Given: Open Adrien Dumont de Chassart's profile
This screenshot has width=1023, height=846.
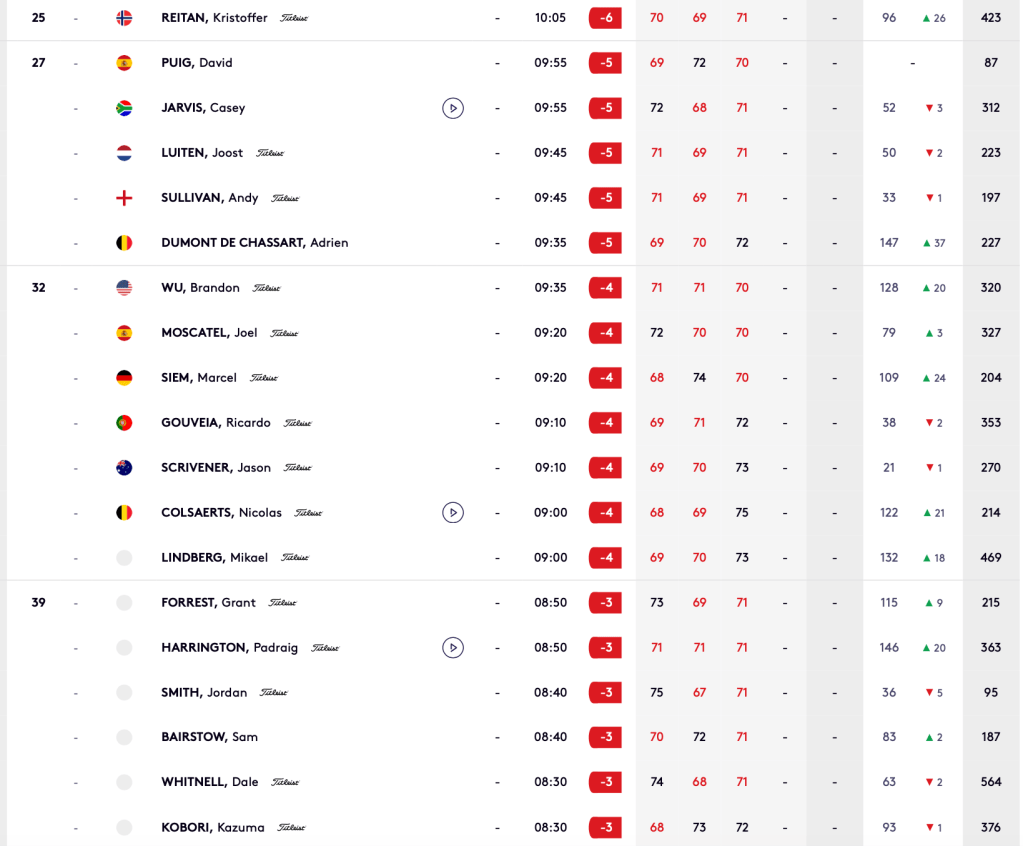Looking at the screenshot, I should click(x=254, y=243).
